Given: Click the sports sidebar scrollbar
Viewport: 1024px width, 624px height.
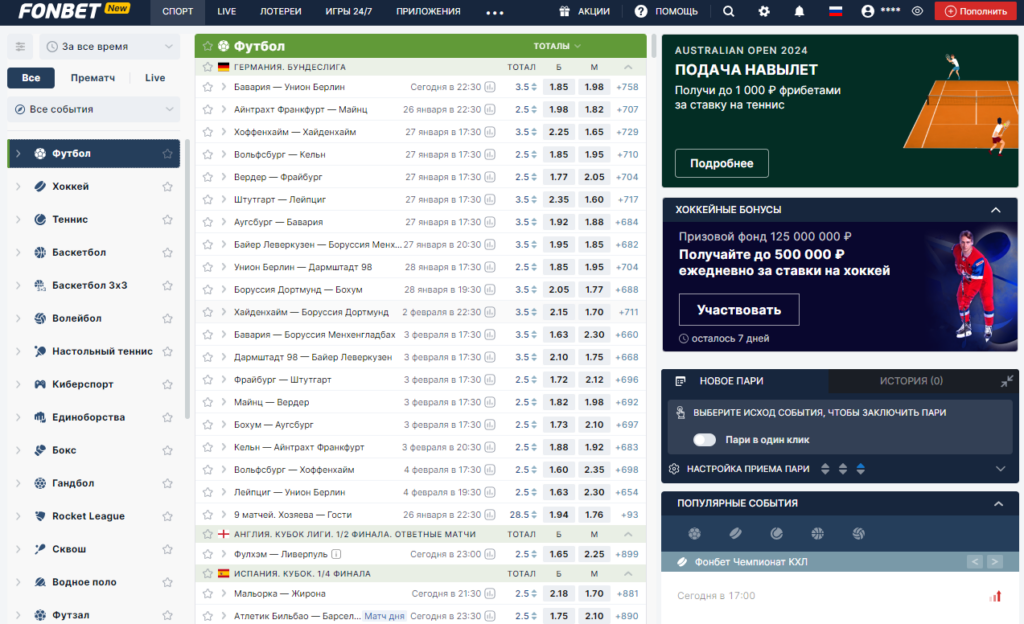Looking at the screenshot, I should click(187, 279).
